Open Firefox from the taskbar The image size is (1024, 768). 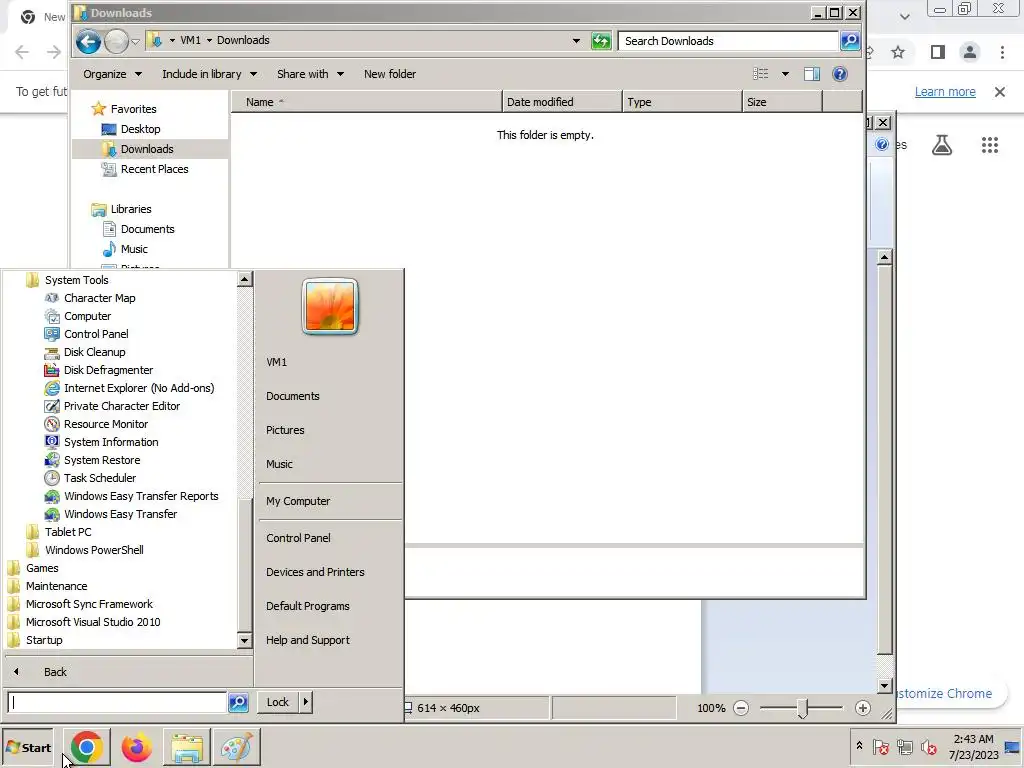[136, 747]
